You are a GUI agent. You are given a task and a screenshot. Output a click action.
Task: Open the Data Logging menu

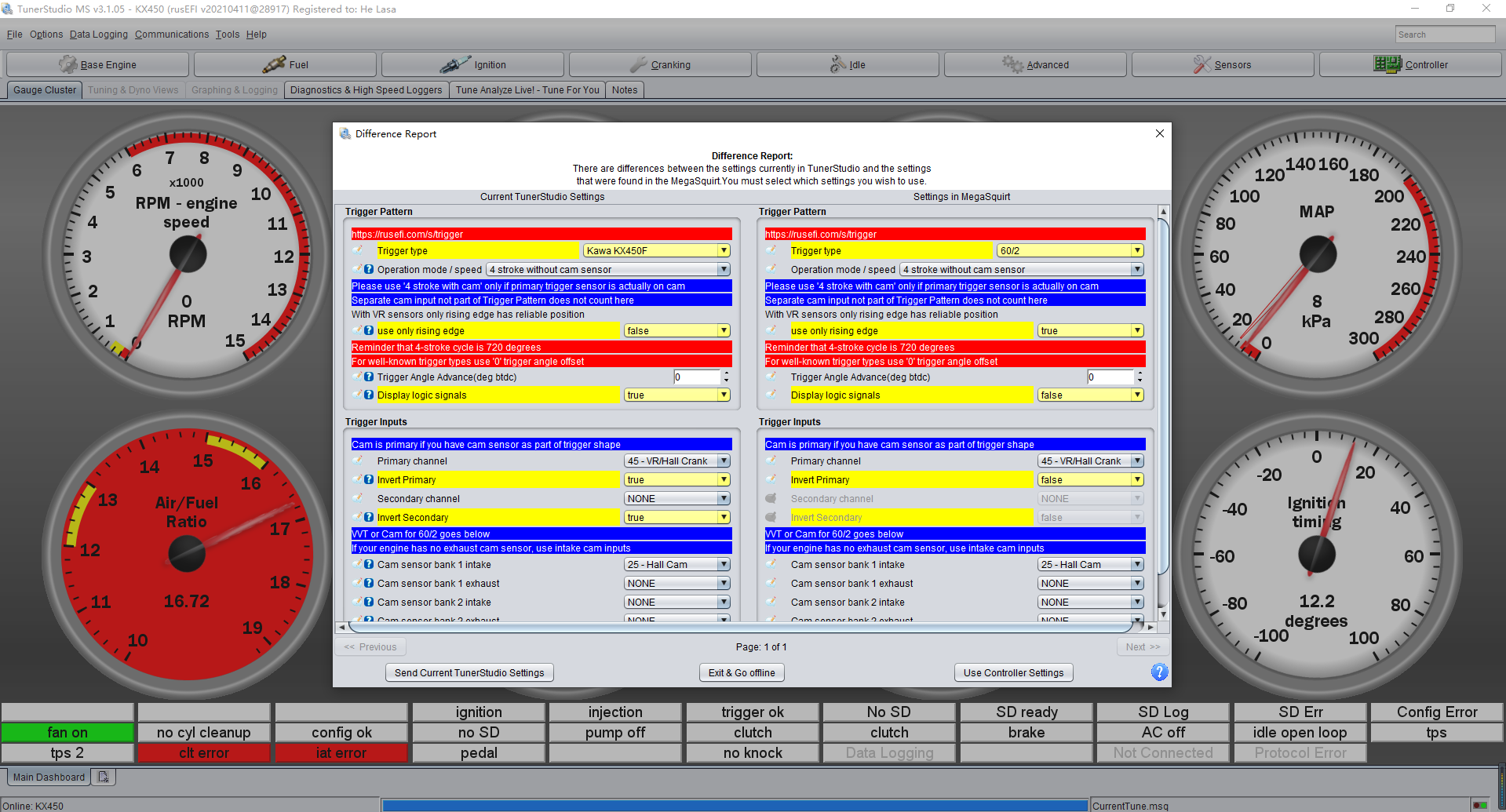(98, 34)
